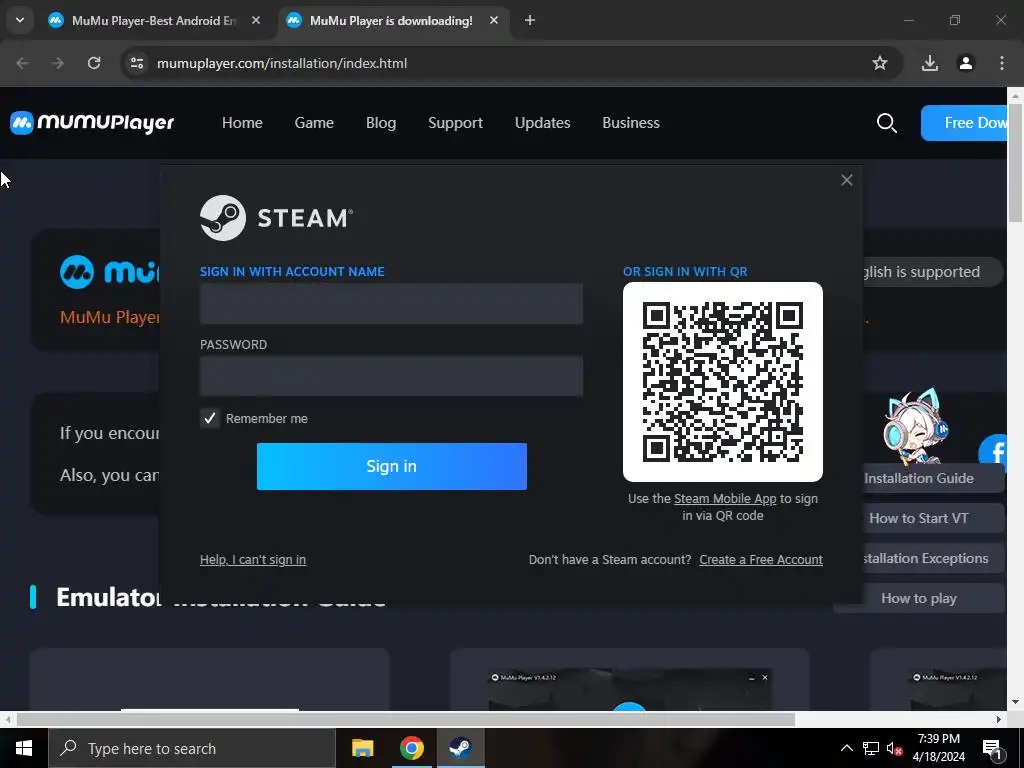Open the Chrome downloads icon

click(930, 63)
